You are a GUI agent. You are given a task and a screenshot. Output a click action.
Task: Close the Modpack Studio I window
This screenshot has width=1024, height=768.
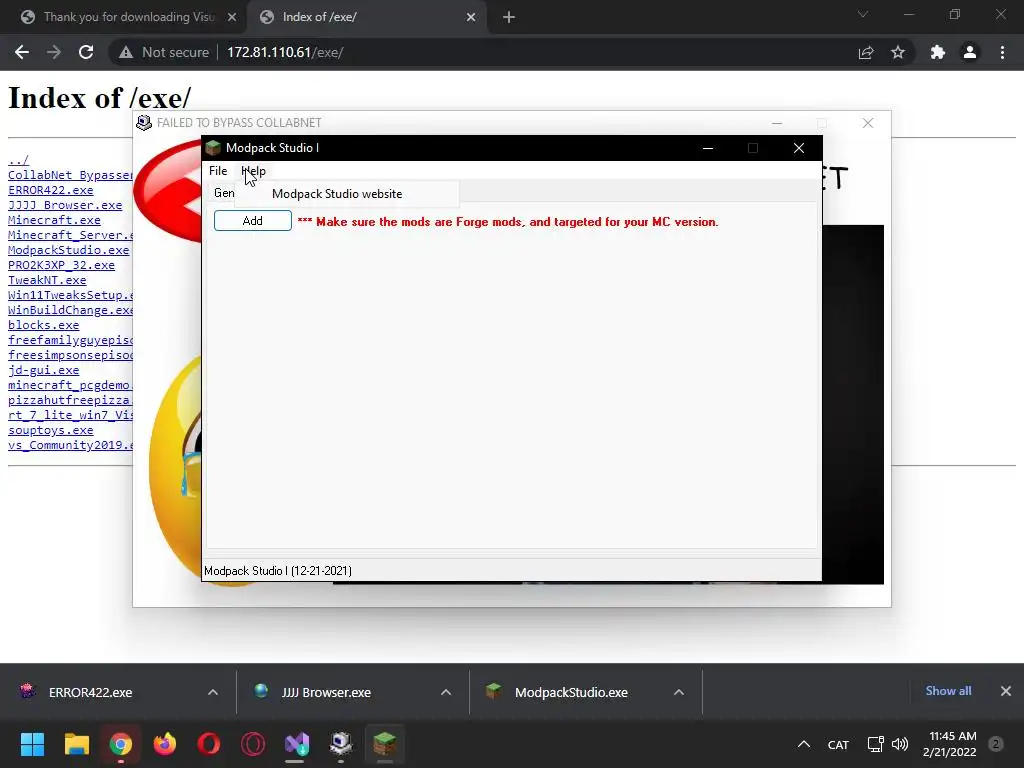tap(799, 148)
